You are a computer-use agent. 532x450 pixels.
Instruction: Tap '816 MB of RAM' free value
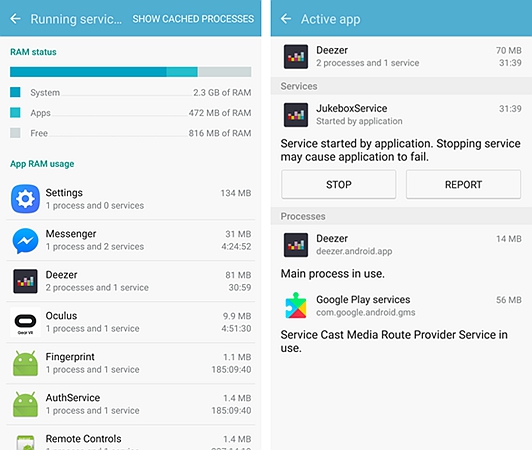pyautogui.click(x=220, y=133)
